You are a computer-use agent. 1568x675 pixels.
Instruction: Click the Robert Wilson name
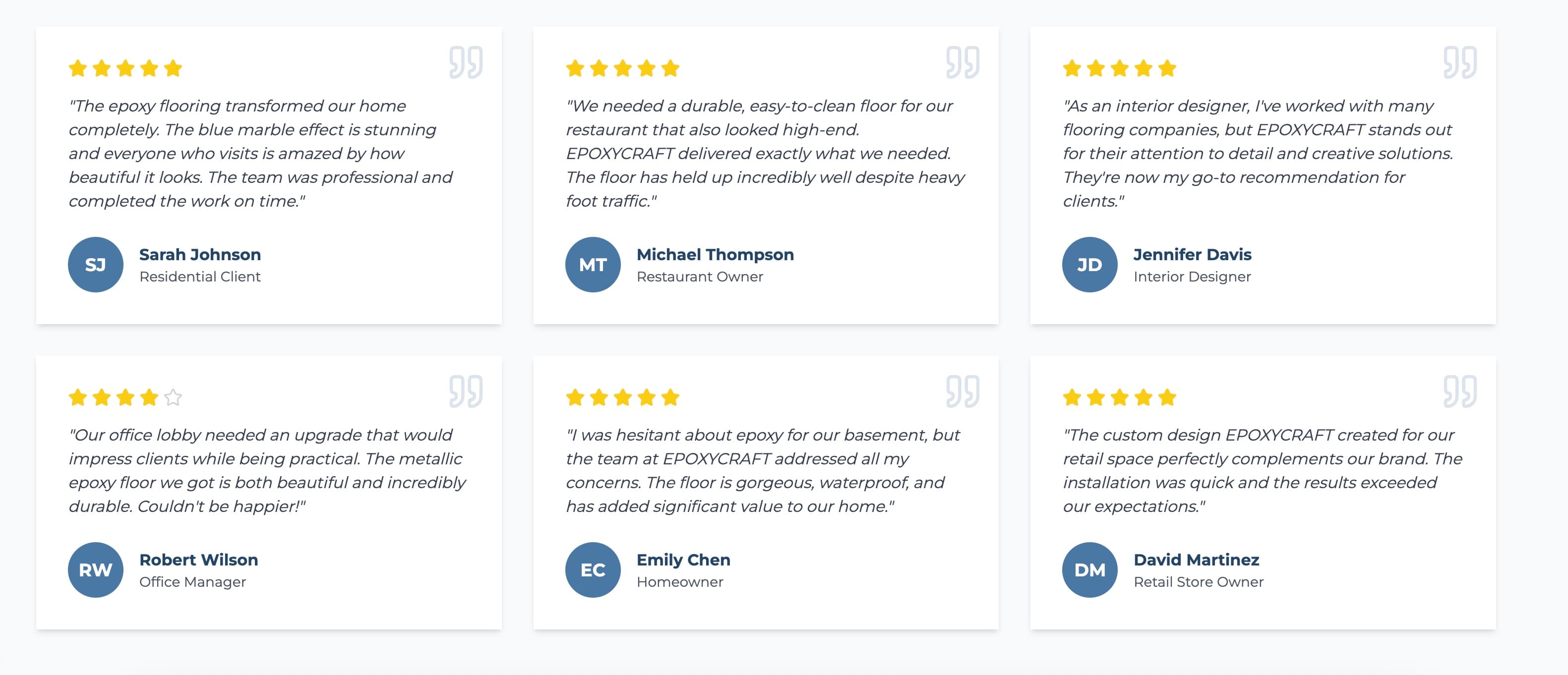(198, 560)
